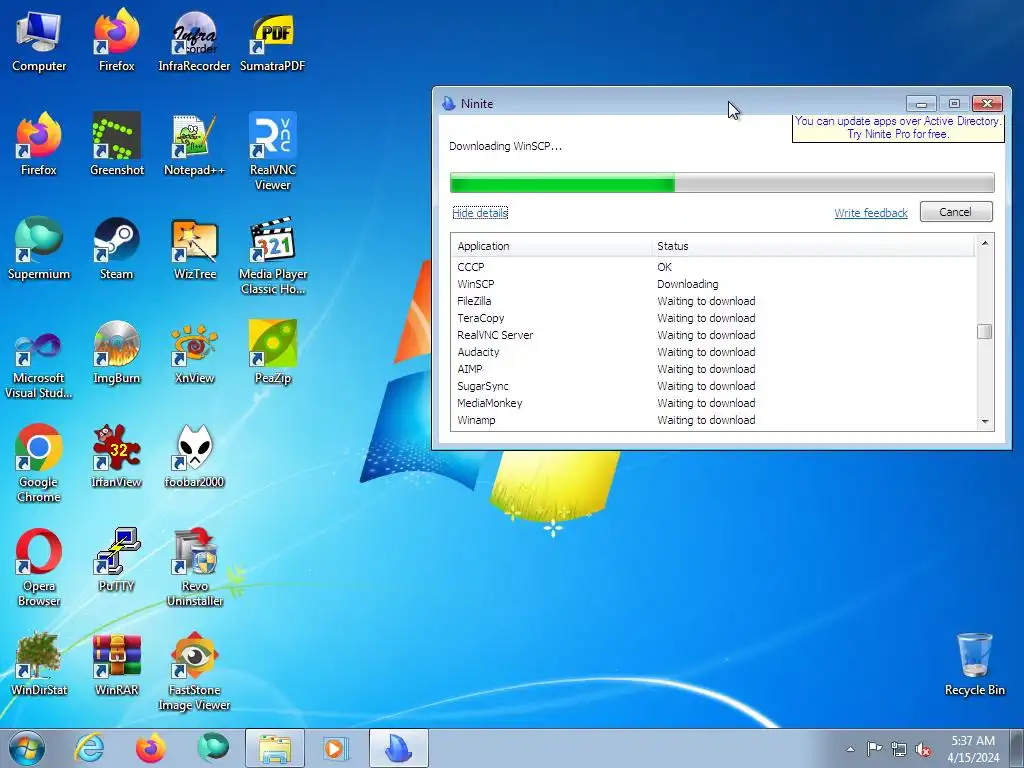Select the Audacity row
Screen dimensions: 1024x768
tap(713, 352)
